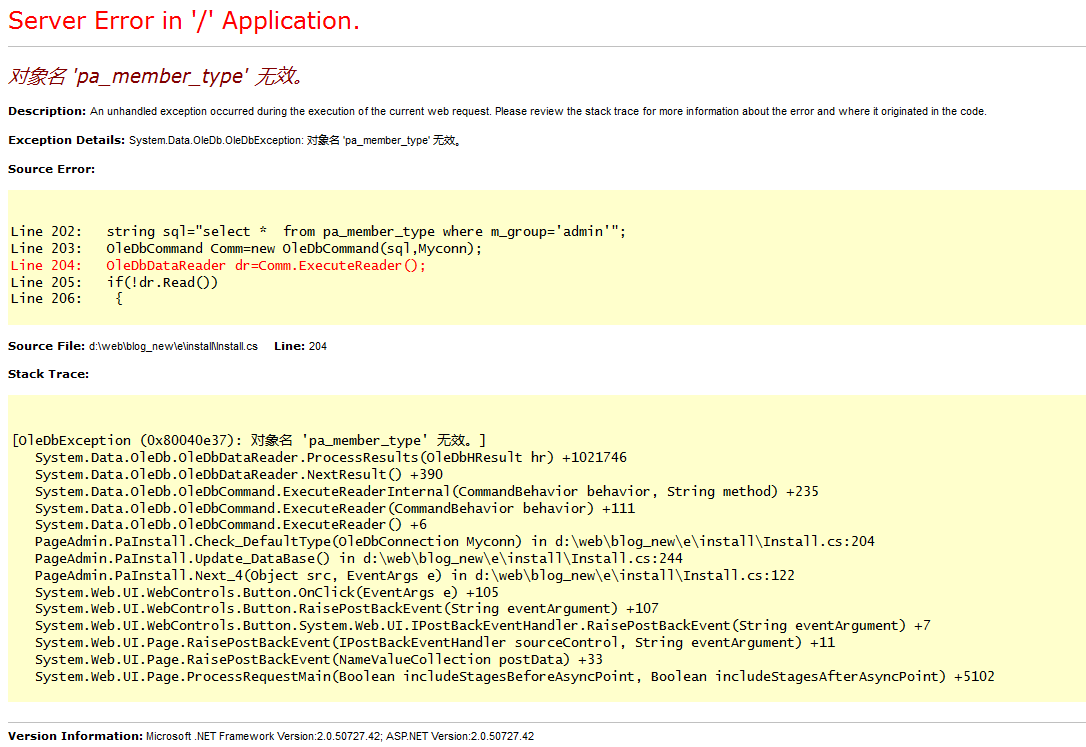Click source Line 202 with the SQL string
This screenshot has width=1086, height=747.
tap(318, 231)
